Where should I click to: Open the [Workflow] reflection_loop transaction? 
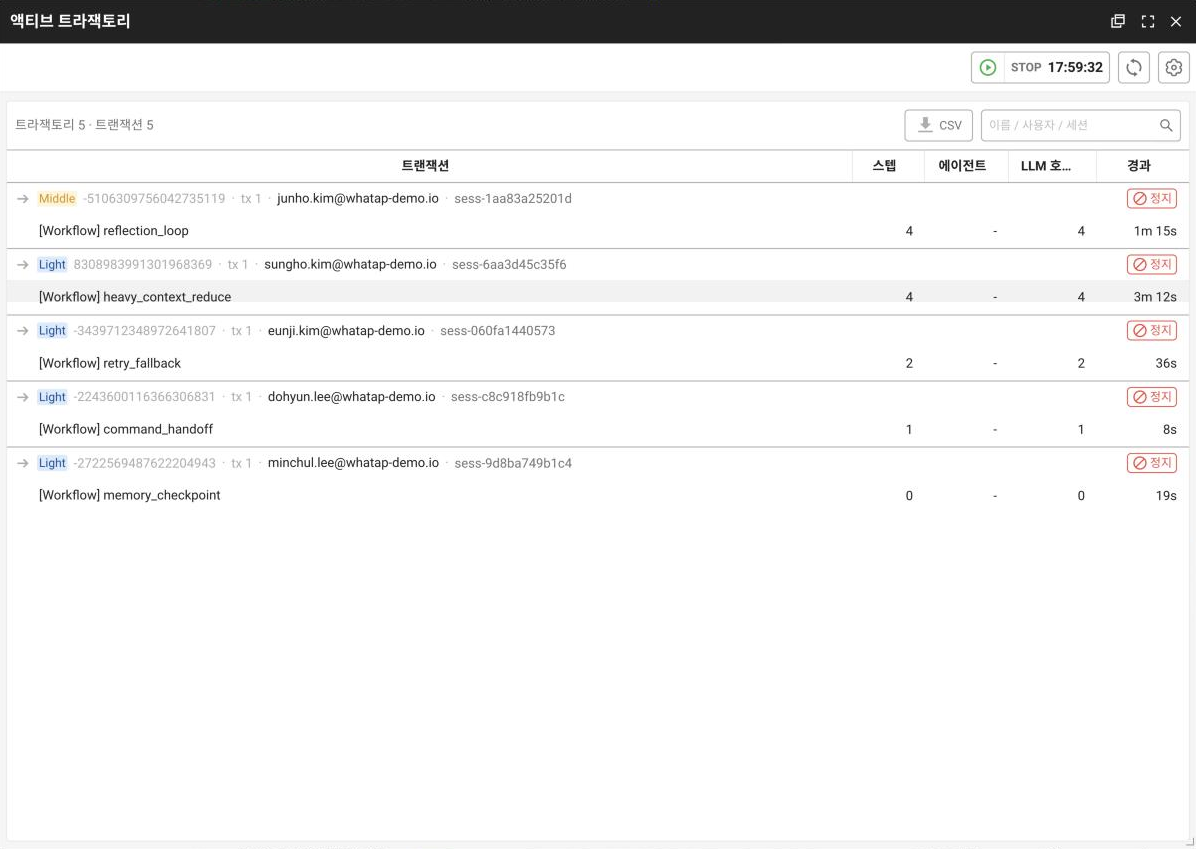pos(114,230)
